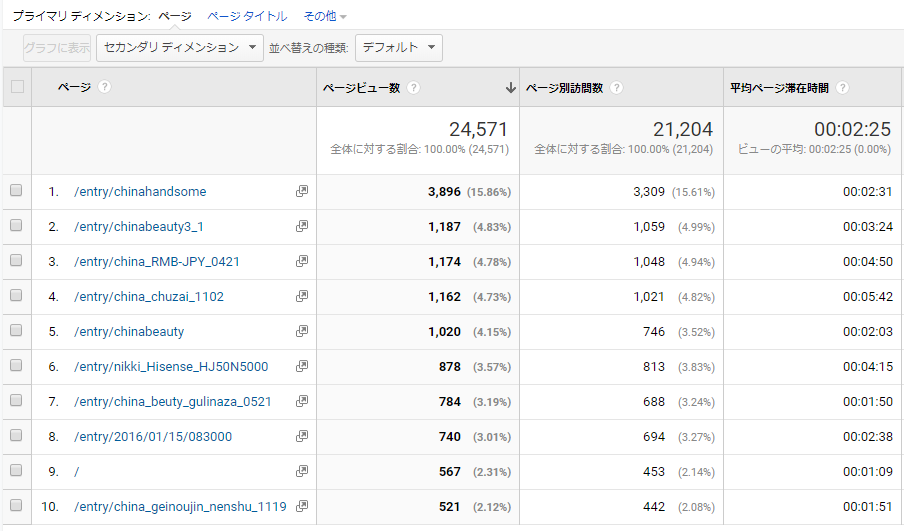This screenshot has height=531, width=904.
Task: Click total unique visits value 21,204
Action: 683,129
